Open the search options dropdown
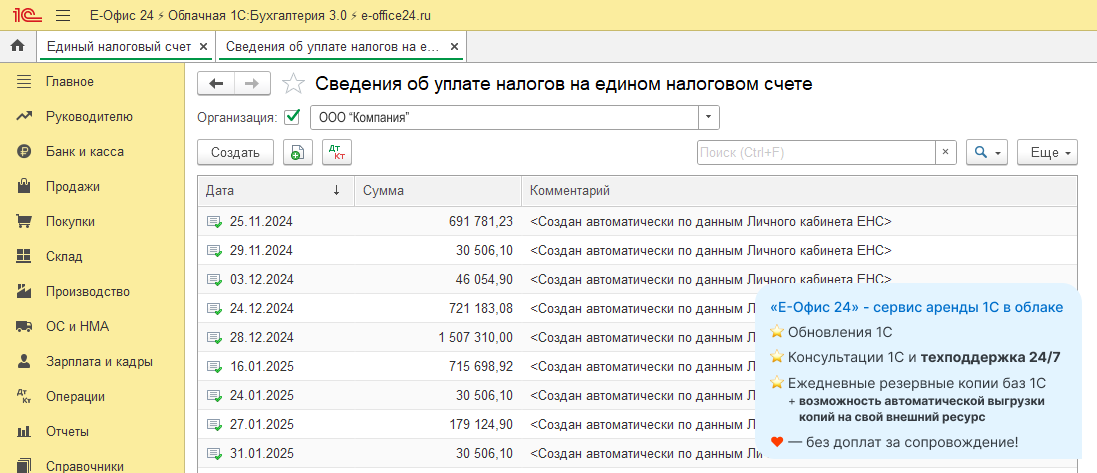The width and height of the screenshot is (1097, 473). 988,152
